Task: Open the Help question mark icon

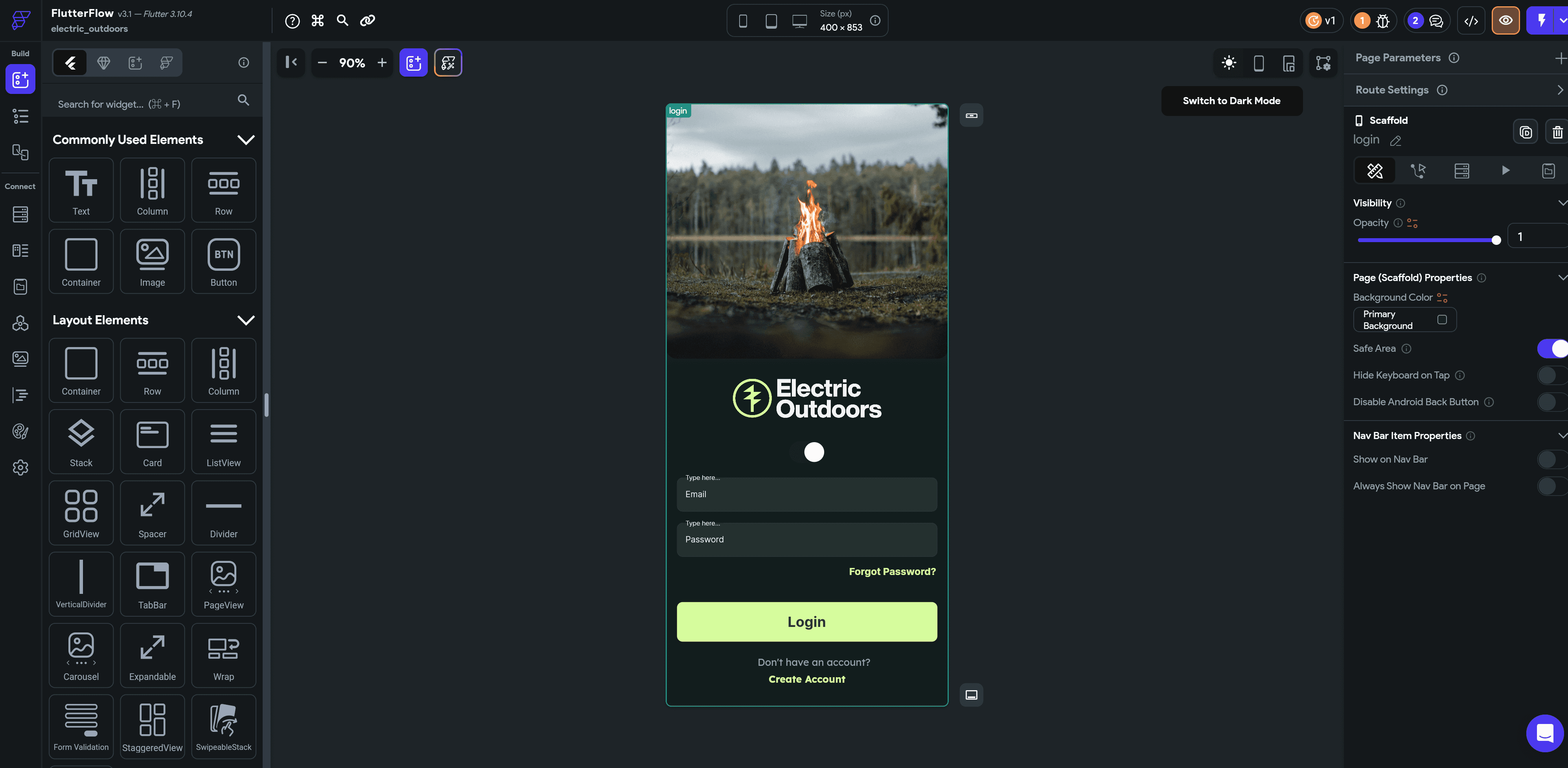Action: tap(292, 21)
